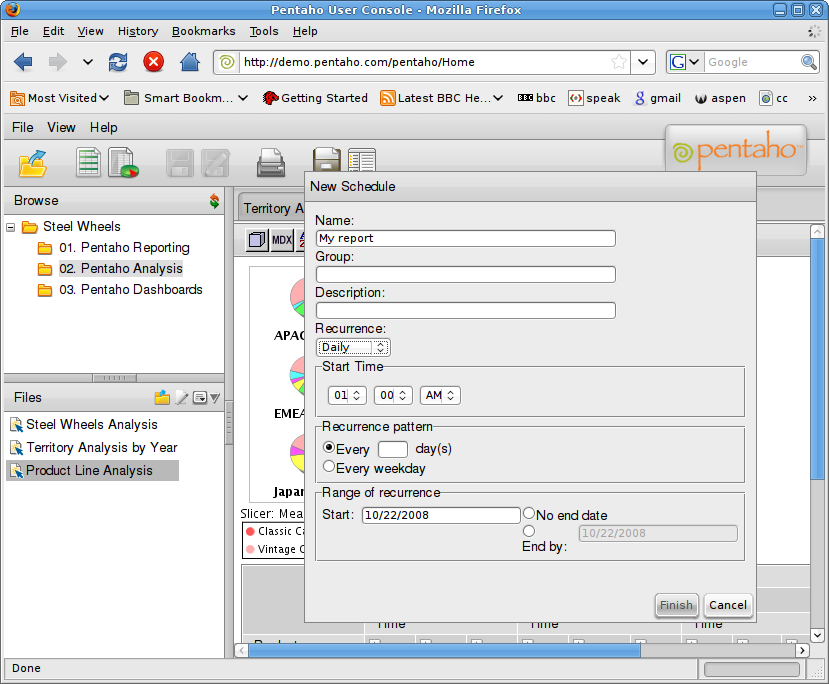Viewport: 829px width, 684px height.
Task: Open the aspen bookmark
Action: click(x=720, y=98)
